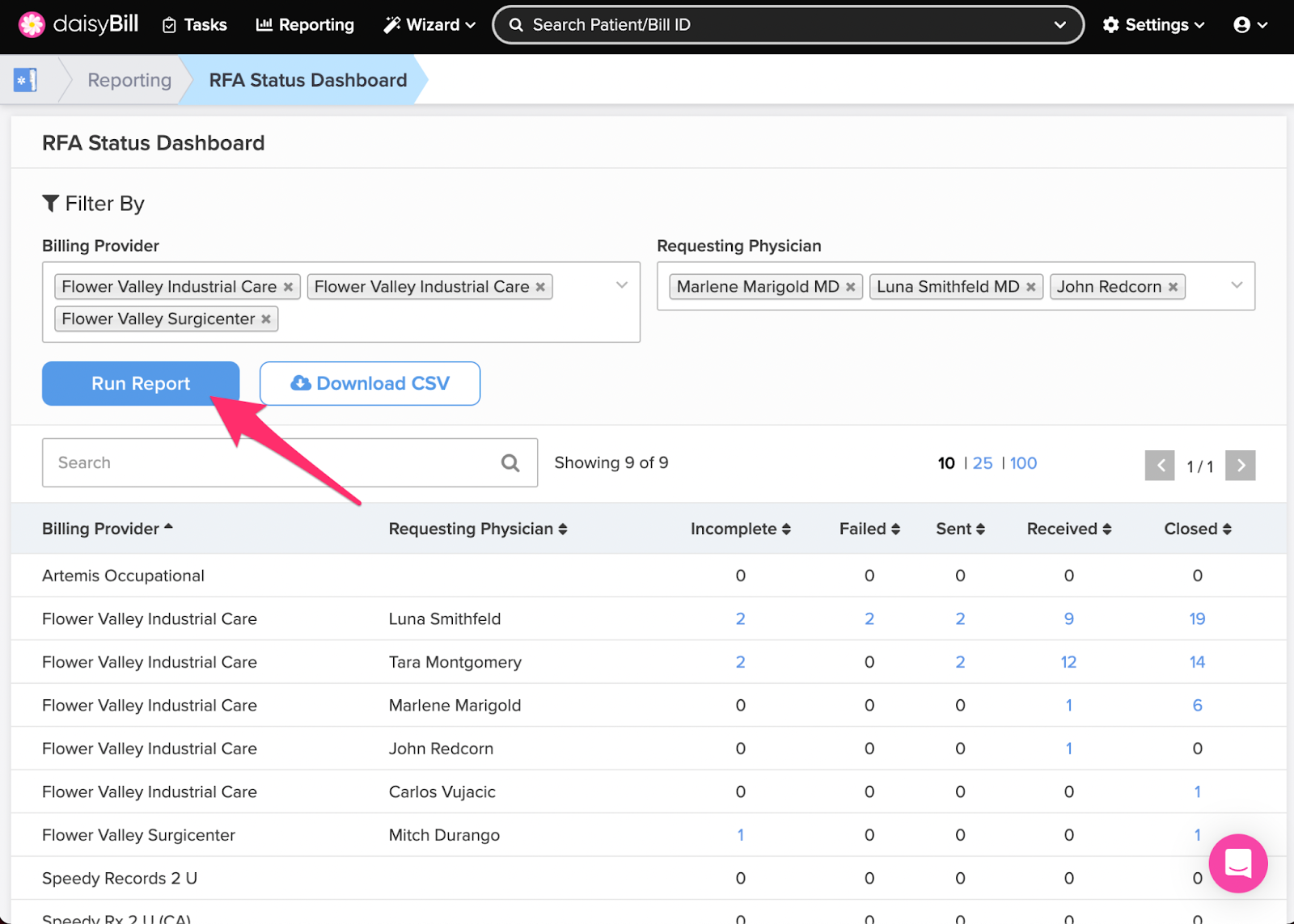Click the Reporting bar-chart icon in navbar
The image size is (1294, 924).
(x=264, y=24)
